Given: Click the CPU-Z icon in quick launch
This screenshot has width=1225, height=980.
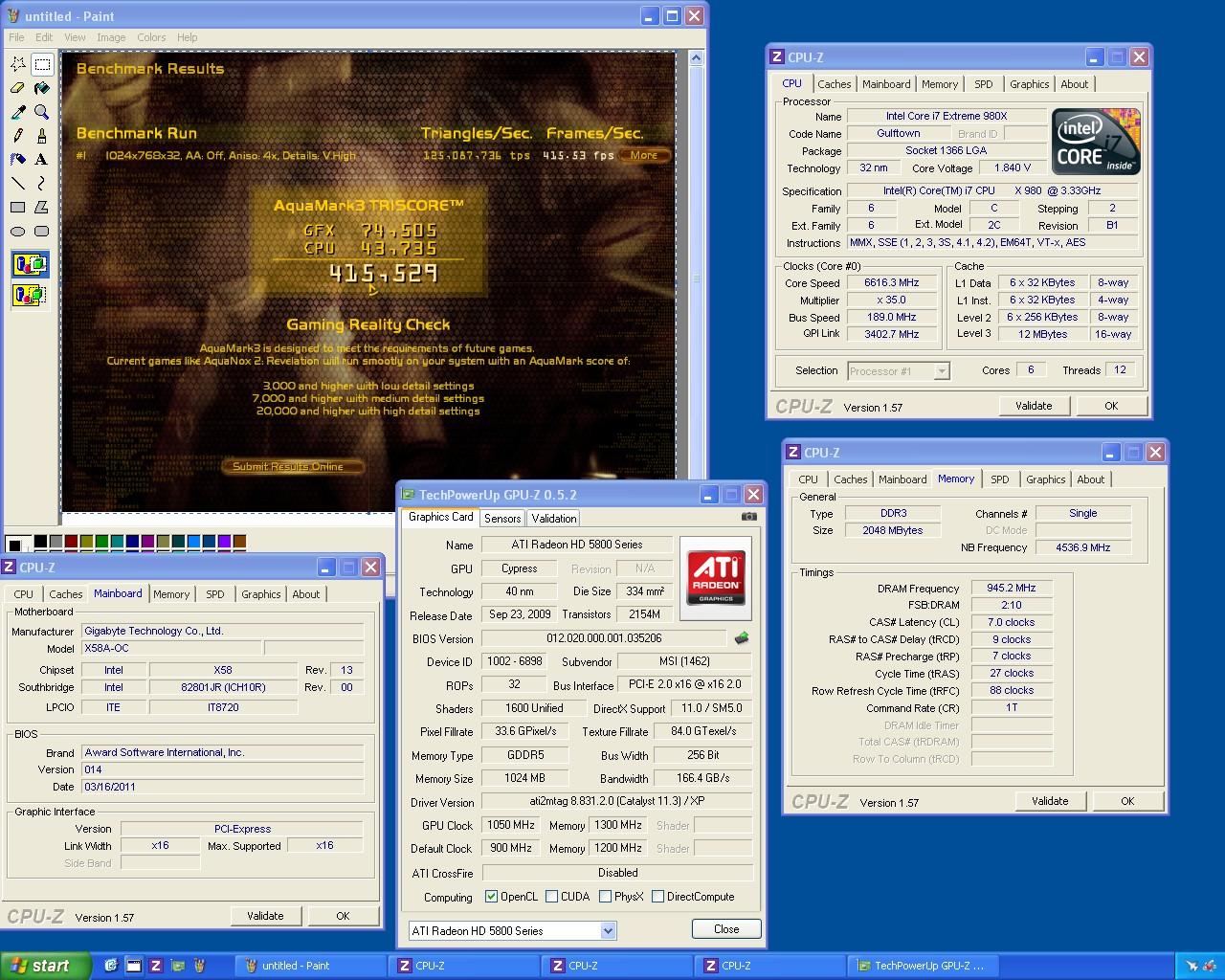Looking at the screenshot, I should point(155,966).
